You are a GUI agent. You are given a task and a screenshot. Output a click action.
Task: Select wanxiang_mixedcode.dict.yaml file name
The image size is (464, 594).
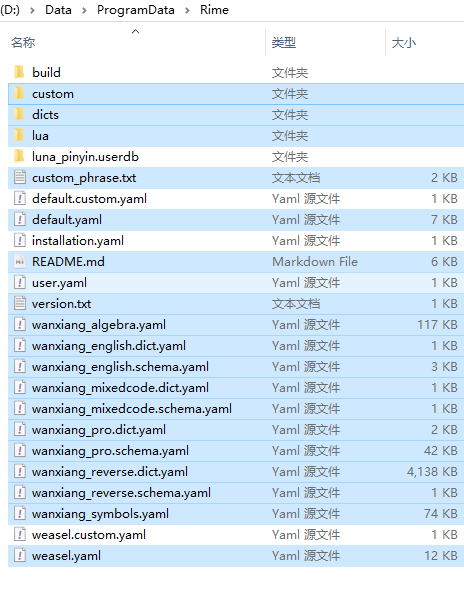click(120, 388)
